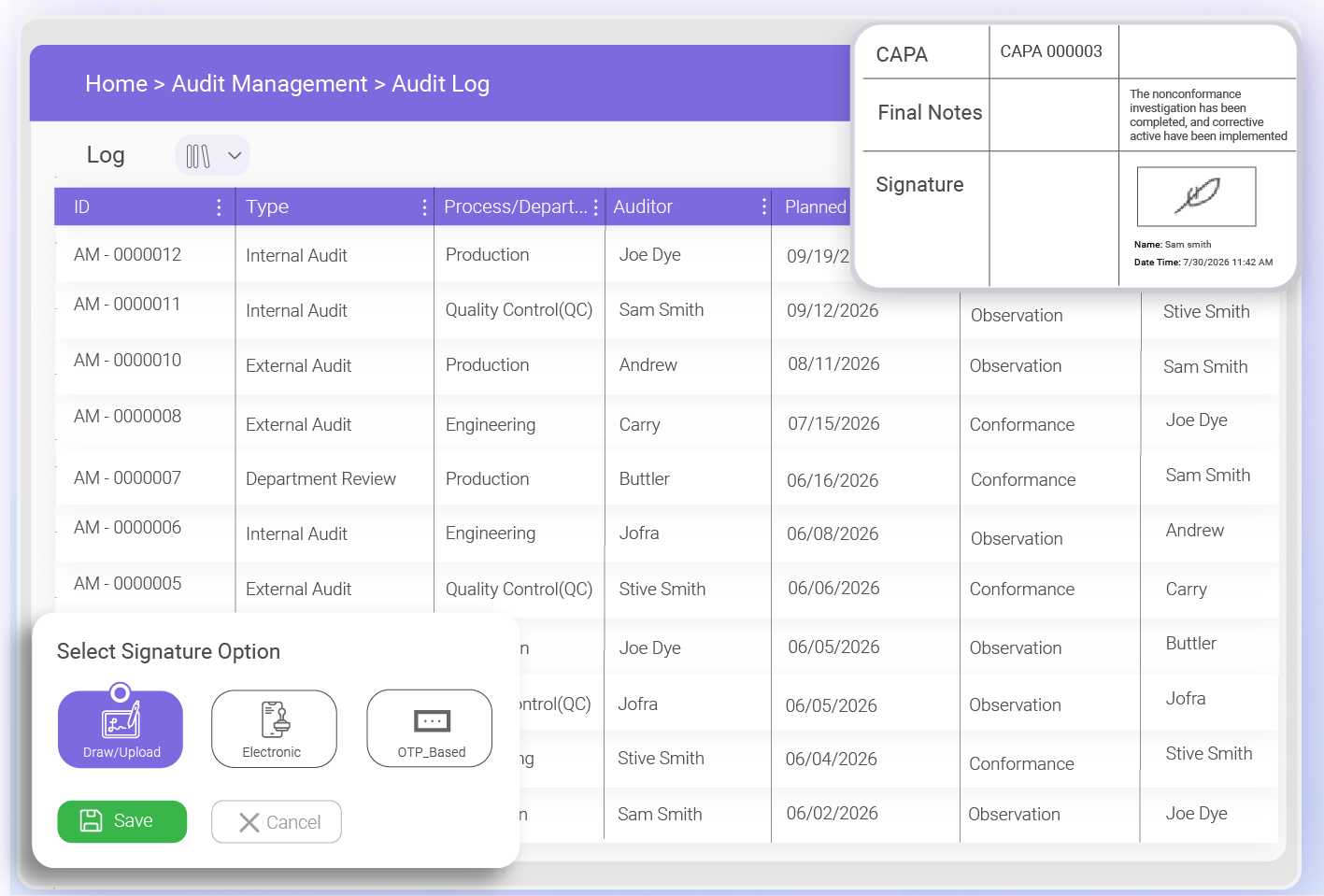Open the ID column options menu
This screenshot has height=896, width=1324.
[x=219, y=207]
